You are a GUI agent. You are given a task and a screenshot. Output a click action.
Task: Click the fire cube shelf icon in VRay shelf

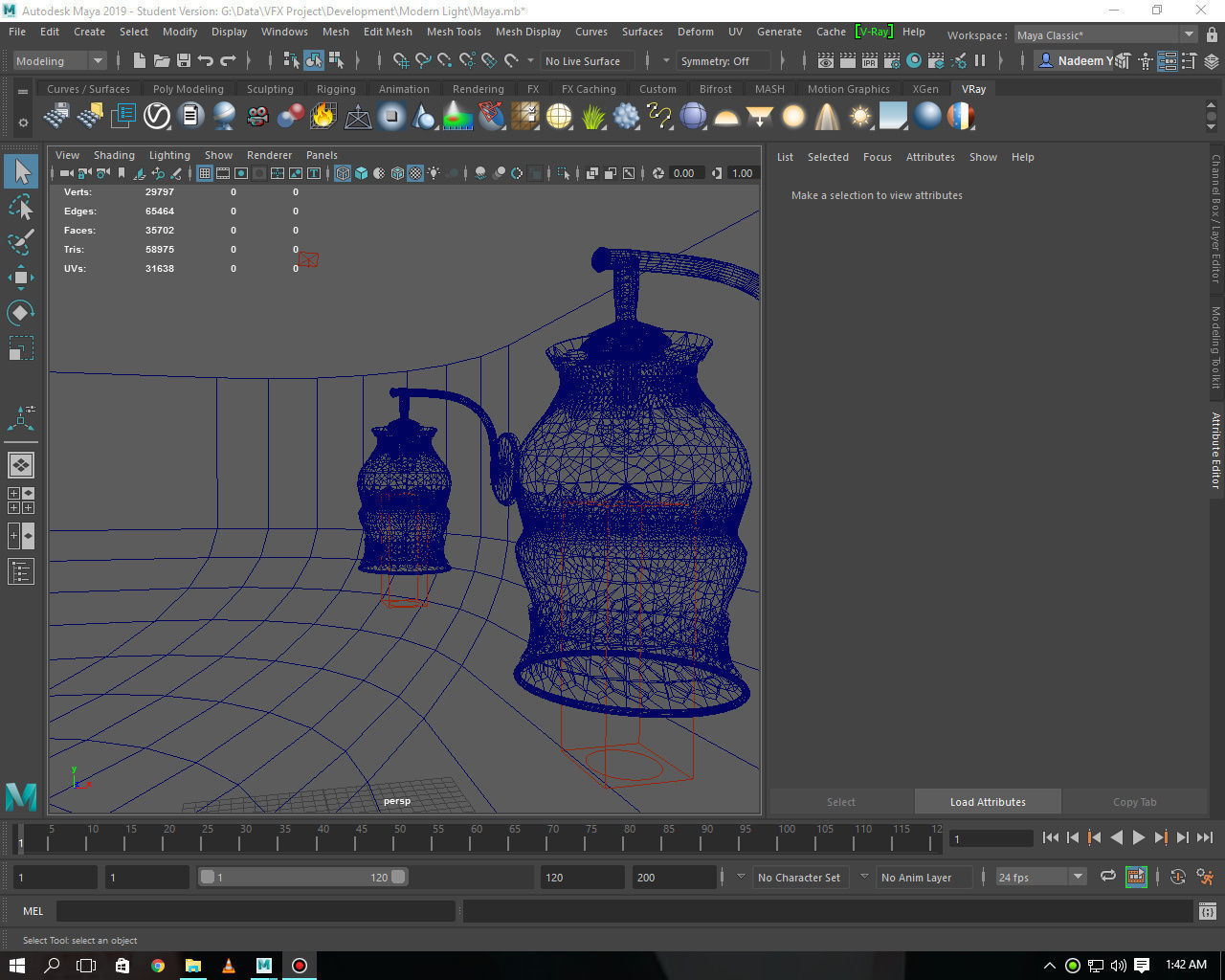[323, 117]
